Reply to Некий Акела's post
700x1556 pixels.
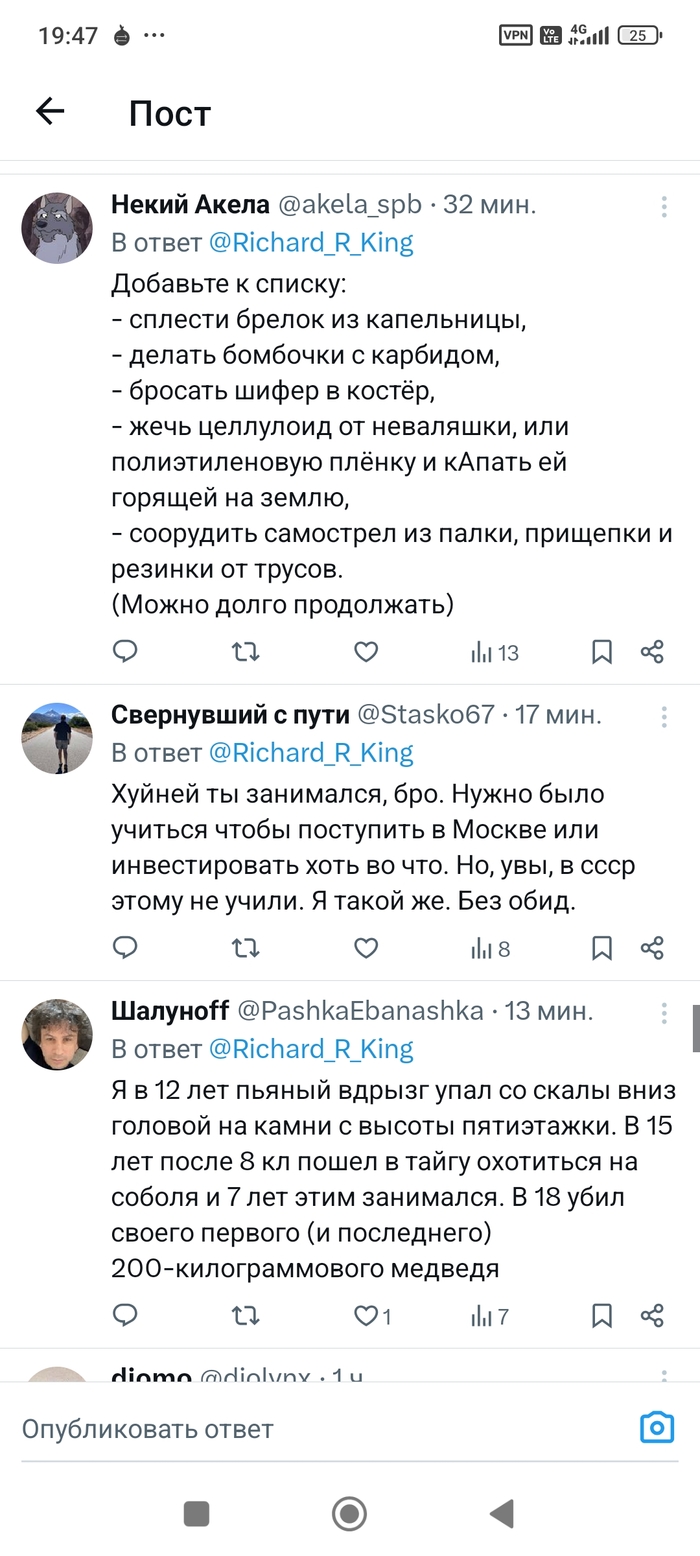point(125,653)
